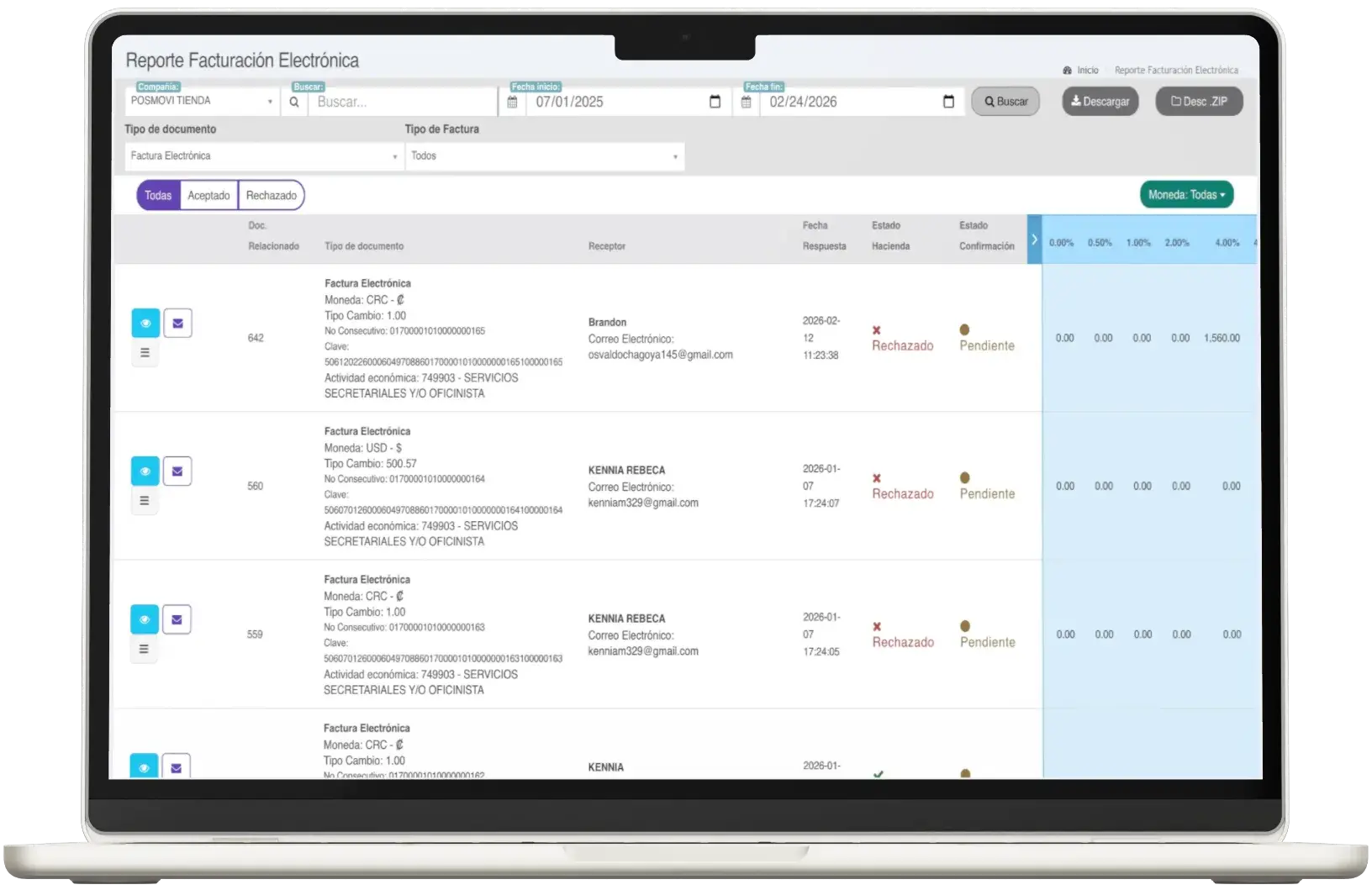
Task: Click the Fecha inicio date 07/01/2025
Action: 570,102
